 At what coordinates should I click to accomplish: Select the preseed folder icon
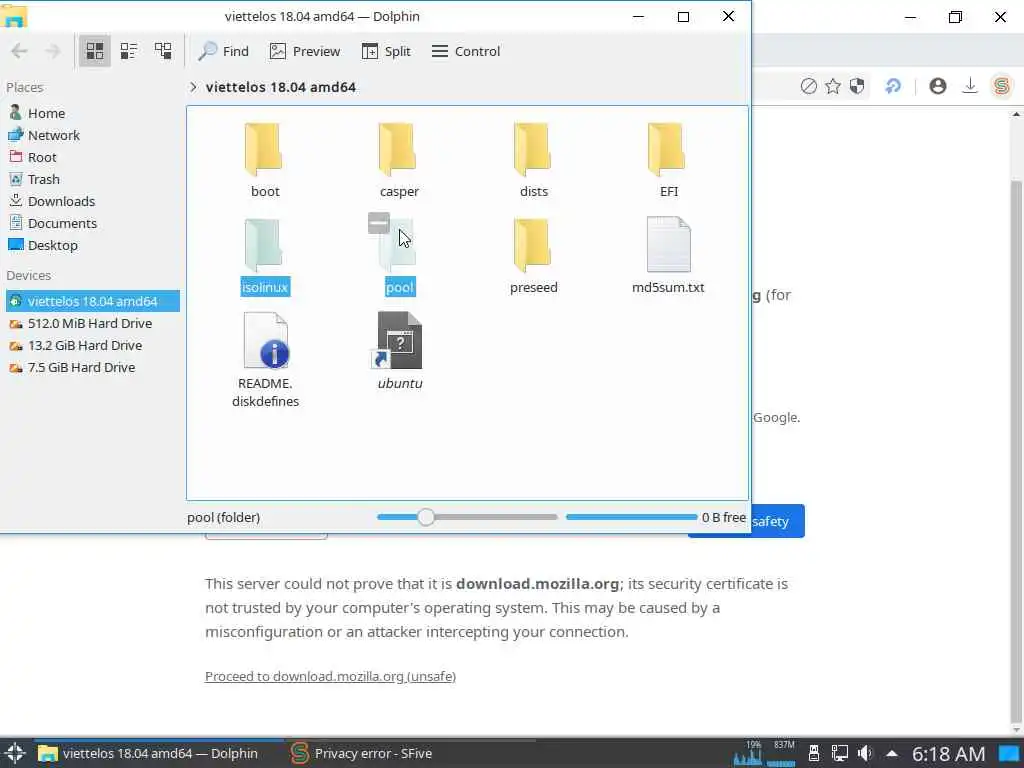533,246
